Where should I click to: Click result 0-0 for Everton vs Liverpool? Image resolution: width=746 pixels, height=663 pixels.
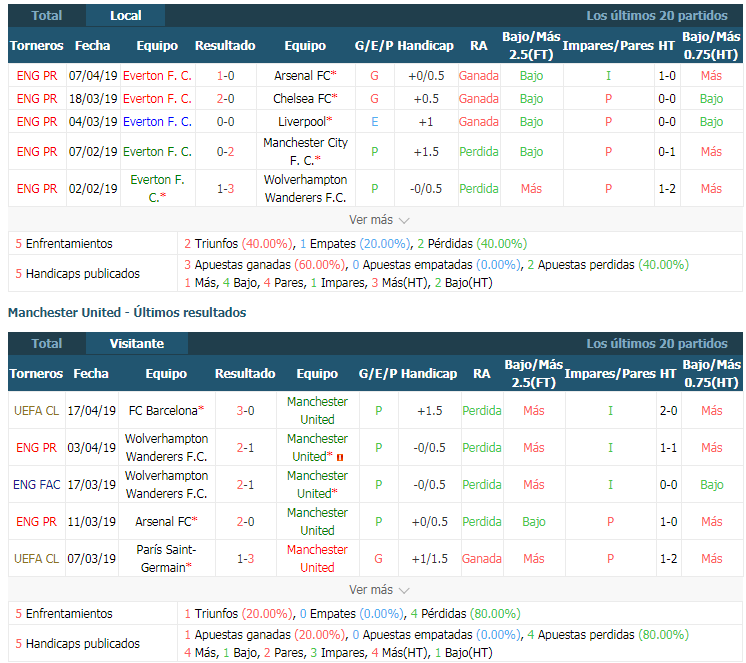pyautogui.click(x=226, y=122)
